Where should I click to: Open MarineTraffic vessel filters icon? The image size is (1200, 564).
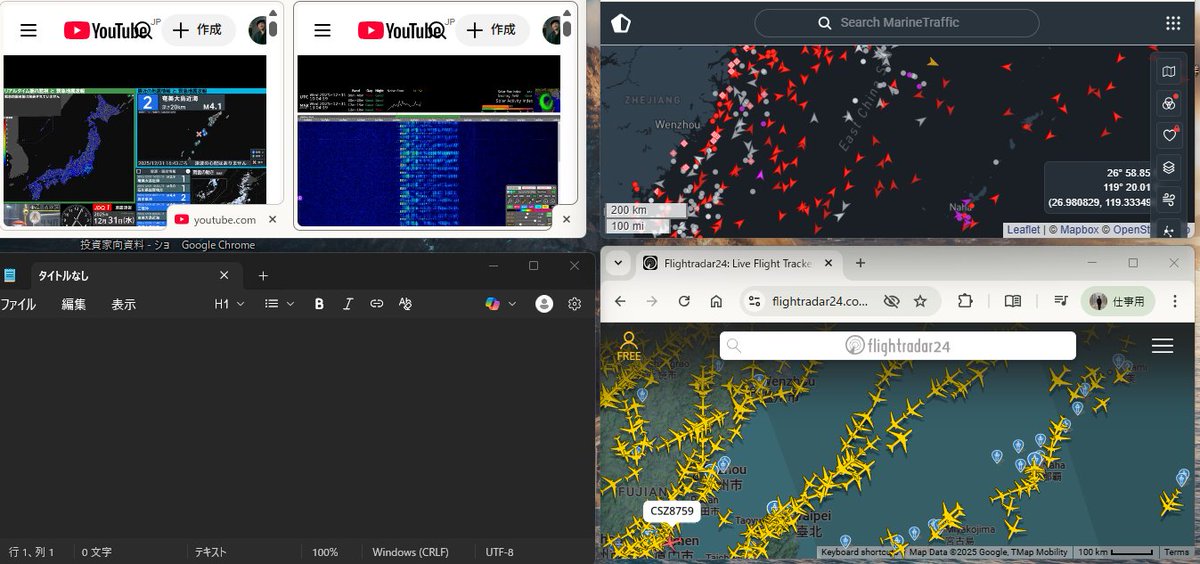click(x=1169, y=104)
